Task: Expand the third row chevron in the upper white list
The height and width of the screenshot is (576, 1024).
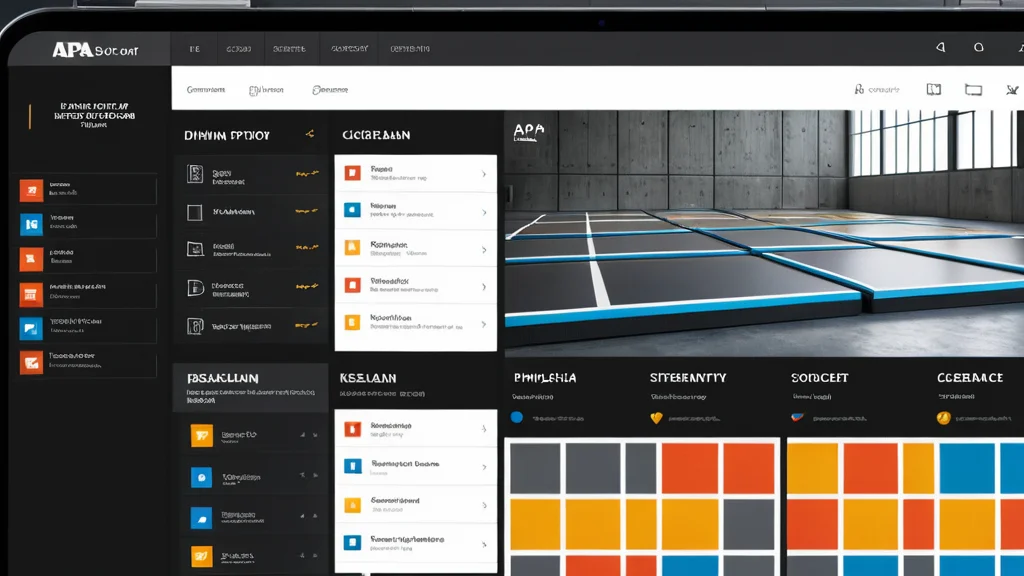Action: (484, 249)
